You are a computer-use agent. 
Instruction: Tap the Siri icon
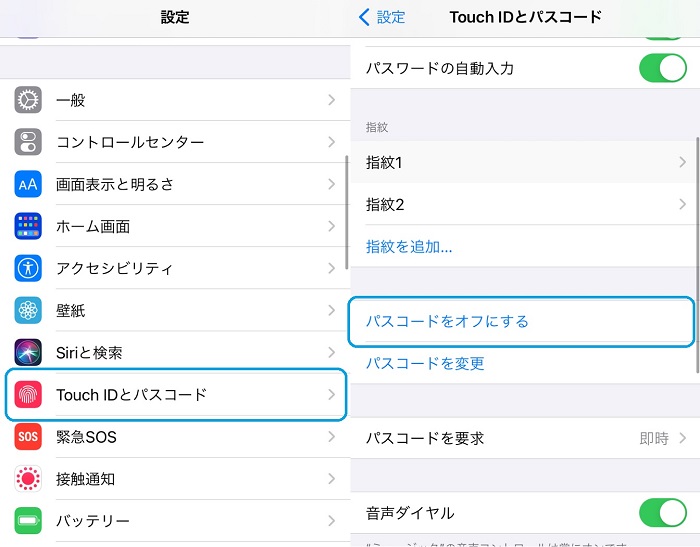28,352
